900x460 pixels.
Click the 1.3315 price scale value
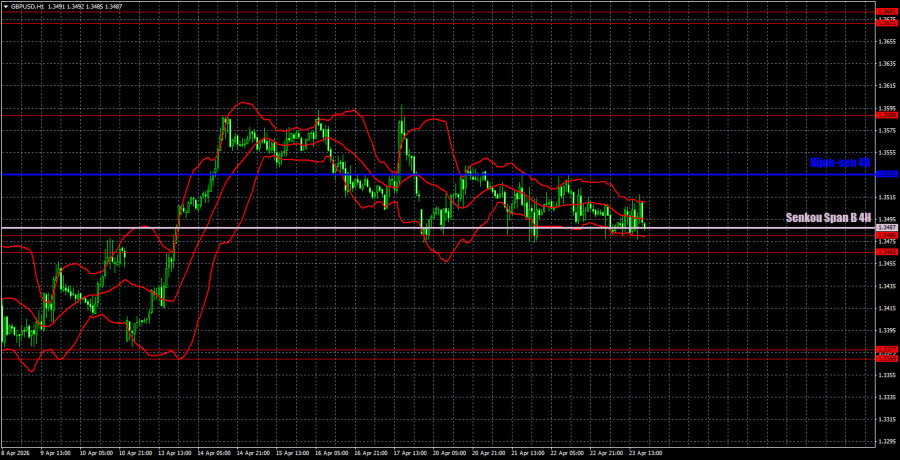tap(887, 420)
